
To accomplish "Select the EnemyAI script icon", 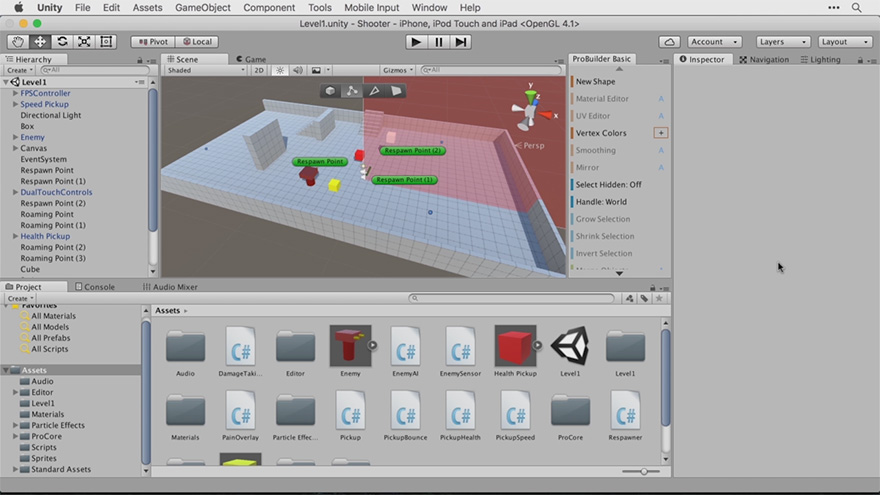I will 405,346.
